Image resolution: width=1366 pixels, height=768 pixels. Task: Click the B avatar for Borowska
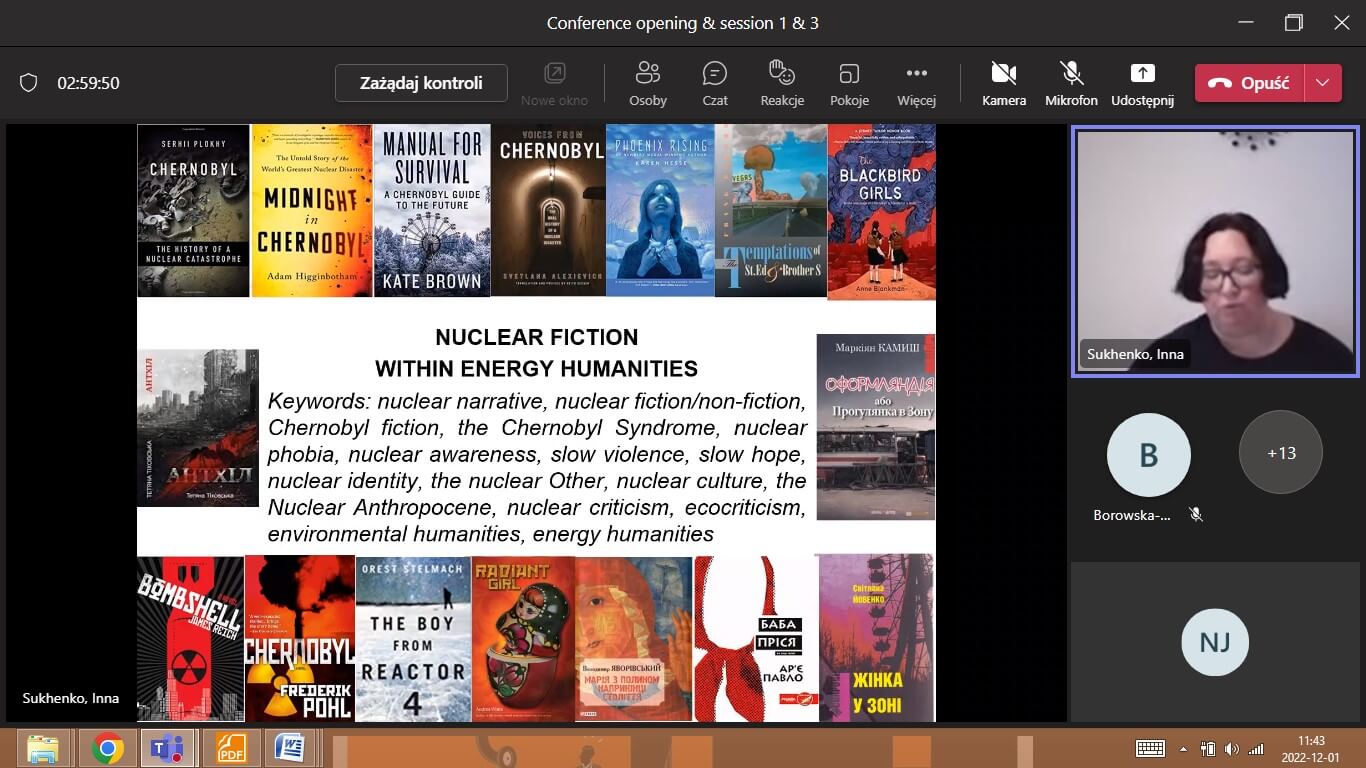pyautogui.click(x=1149, y=455)
